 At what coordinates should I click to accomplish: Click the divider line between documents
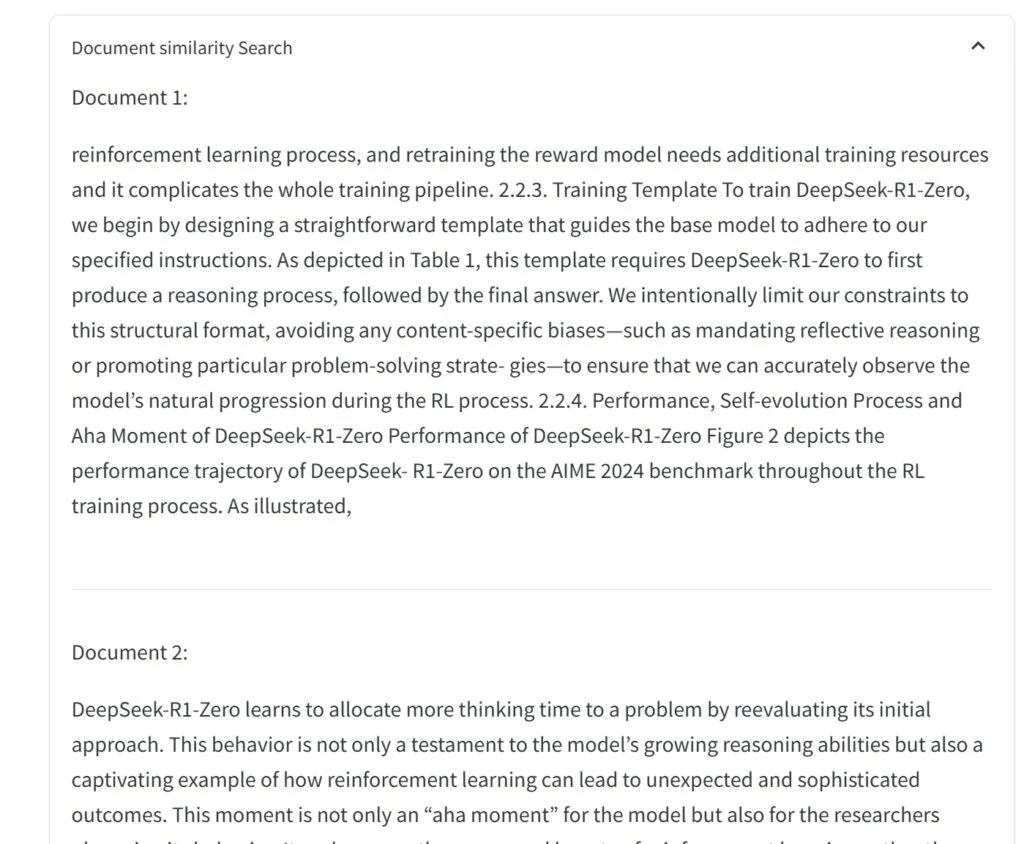(531, 589)
